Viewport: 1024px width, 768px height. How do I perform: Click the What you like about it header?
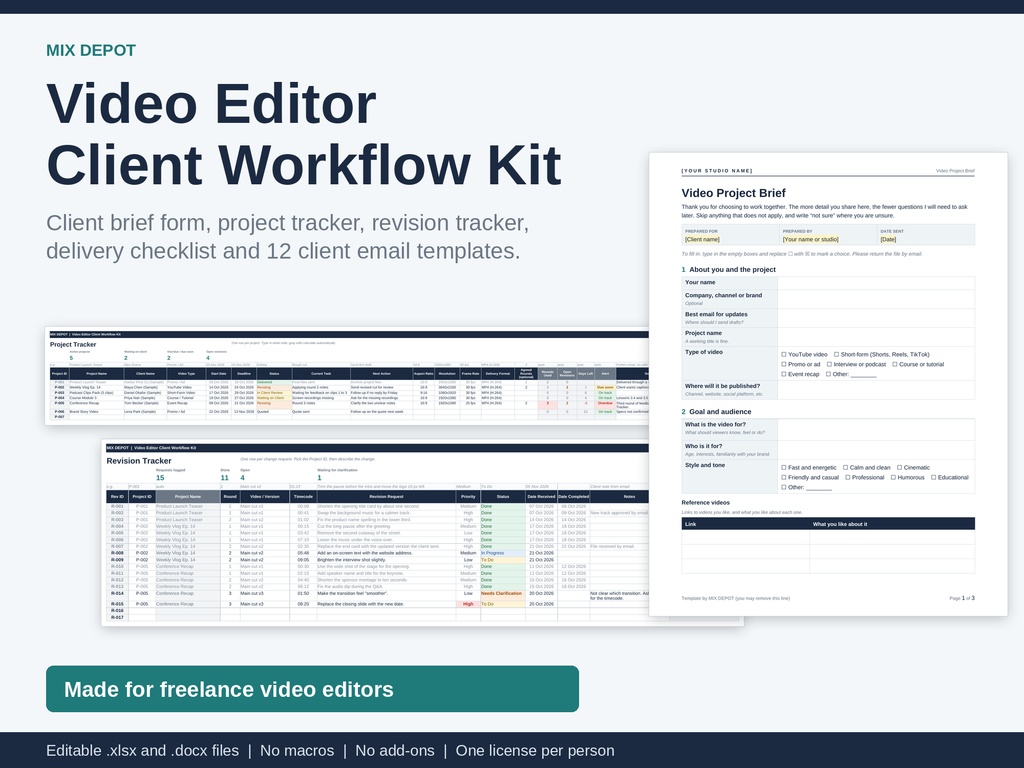840,524
